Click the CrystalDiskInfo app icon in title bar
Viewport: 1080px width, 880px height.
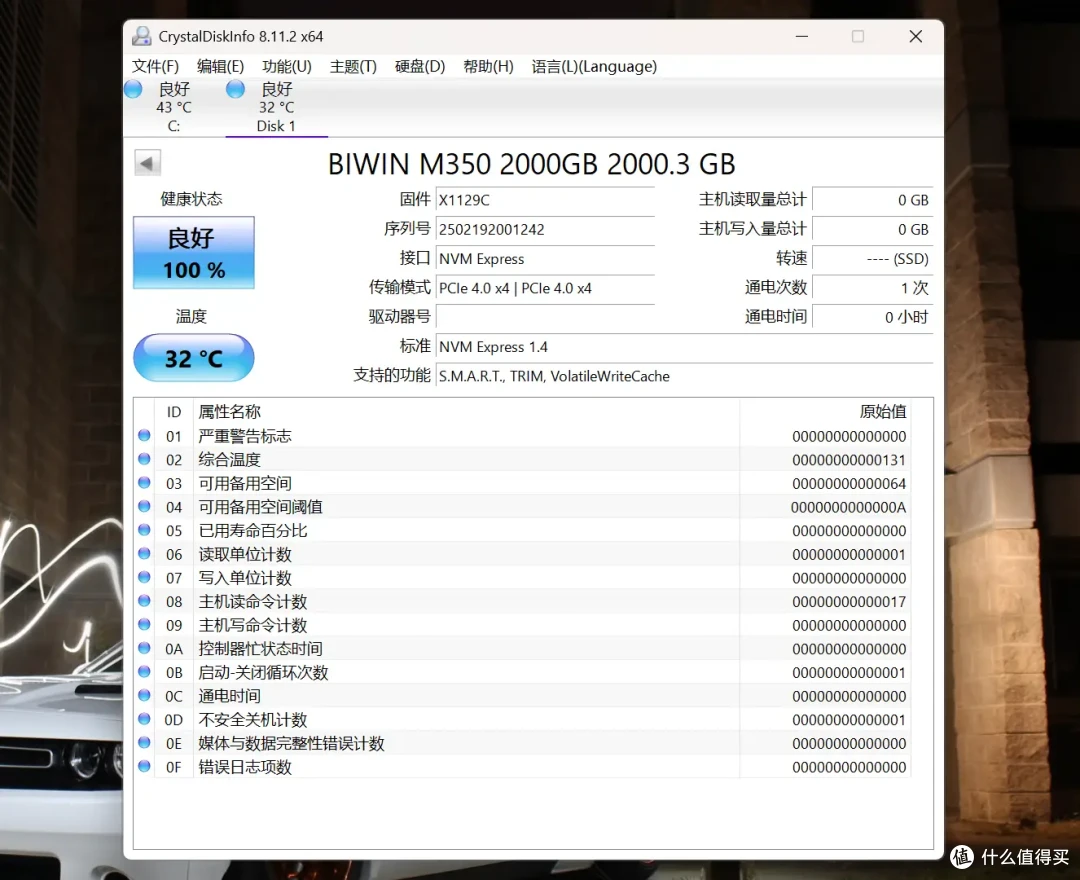[143, 36]
